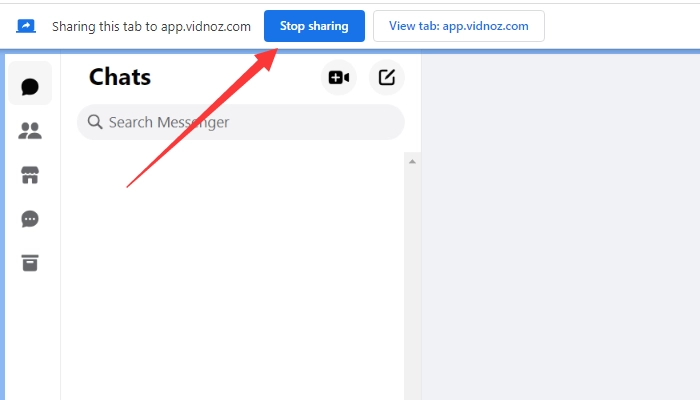Viewport: 700px width, 400px height.
Task: Click the magnifier icon in search bar
Action: click(95, 122)
